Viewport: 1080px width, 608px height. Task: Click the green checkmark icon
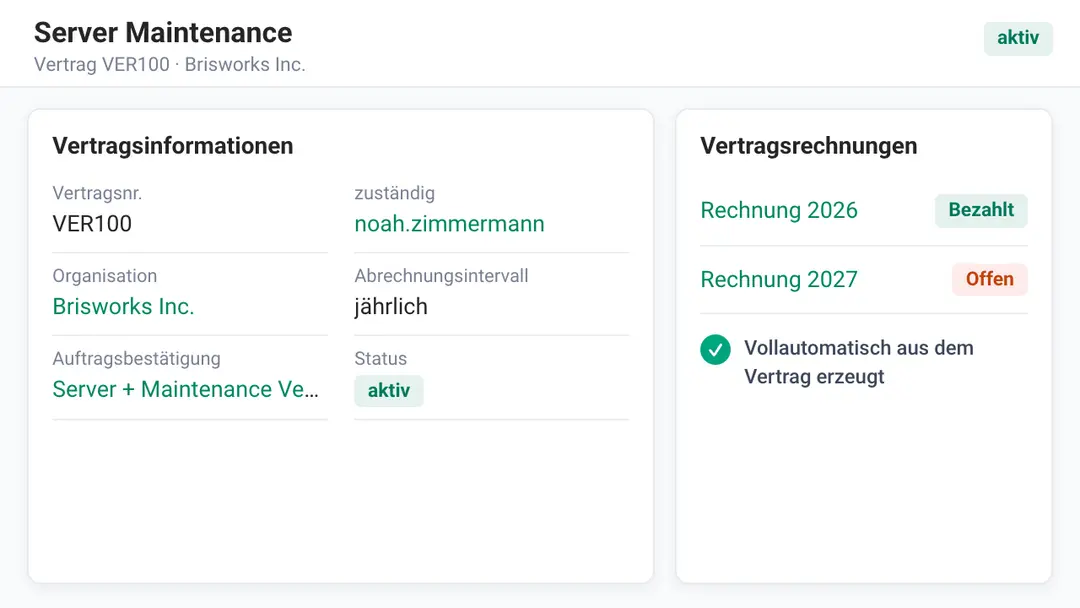[x=716, y=350]
